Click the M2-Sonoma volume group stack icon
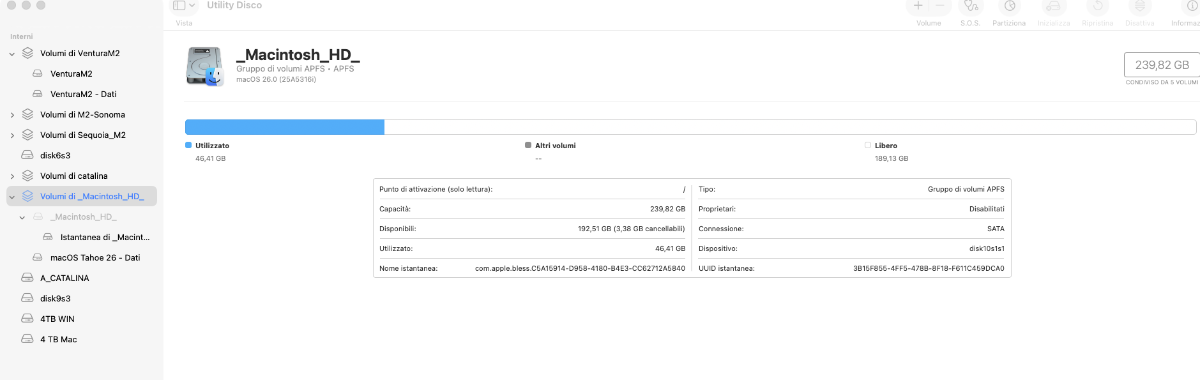The width and height of the screenshot is (1200, 380). tap(28, 114)
